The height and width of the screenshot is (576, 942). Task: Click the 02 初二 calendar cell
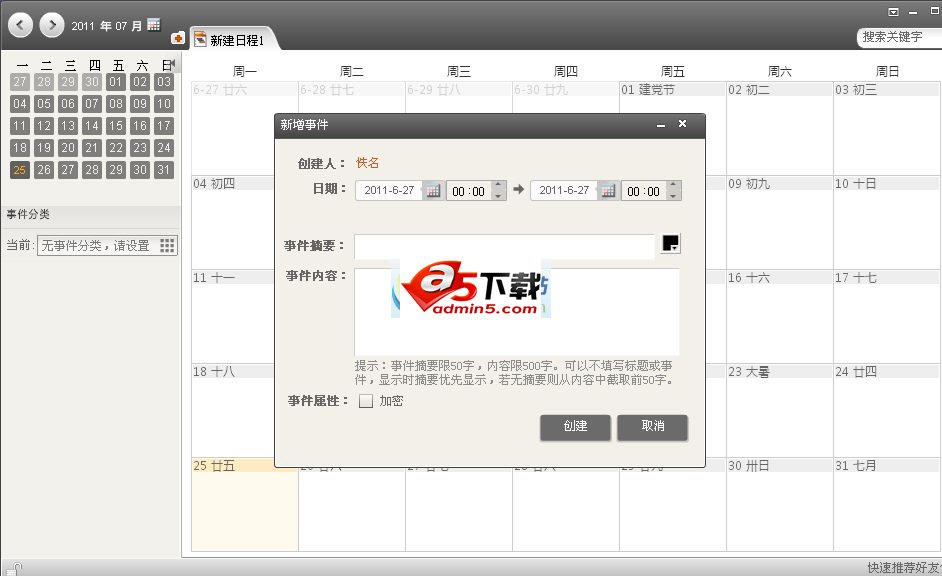pyautogui.click(x=779, y=128)
